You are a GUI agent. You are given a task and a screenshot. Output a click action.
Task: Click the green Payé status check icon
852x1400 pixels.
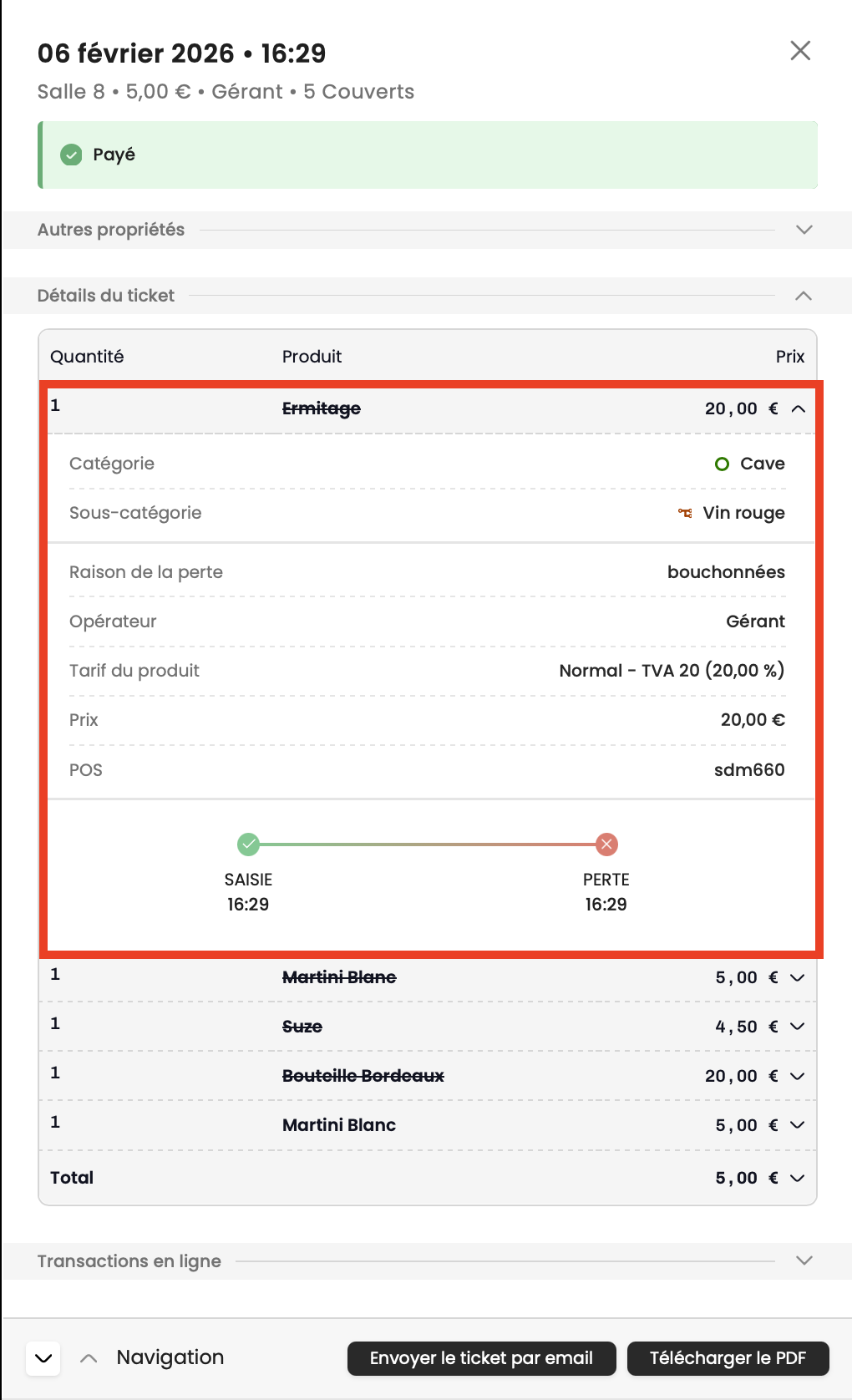click(72, 155)
